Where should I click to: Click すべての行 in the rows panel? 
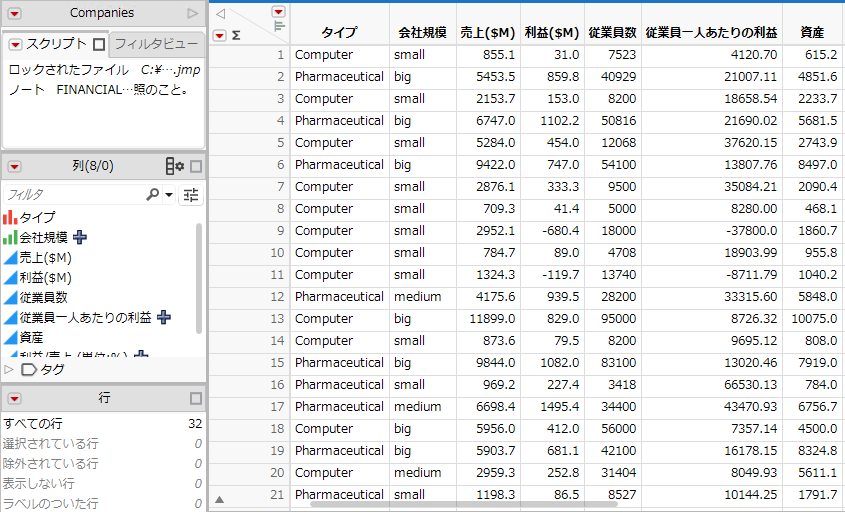point(33,424)
